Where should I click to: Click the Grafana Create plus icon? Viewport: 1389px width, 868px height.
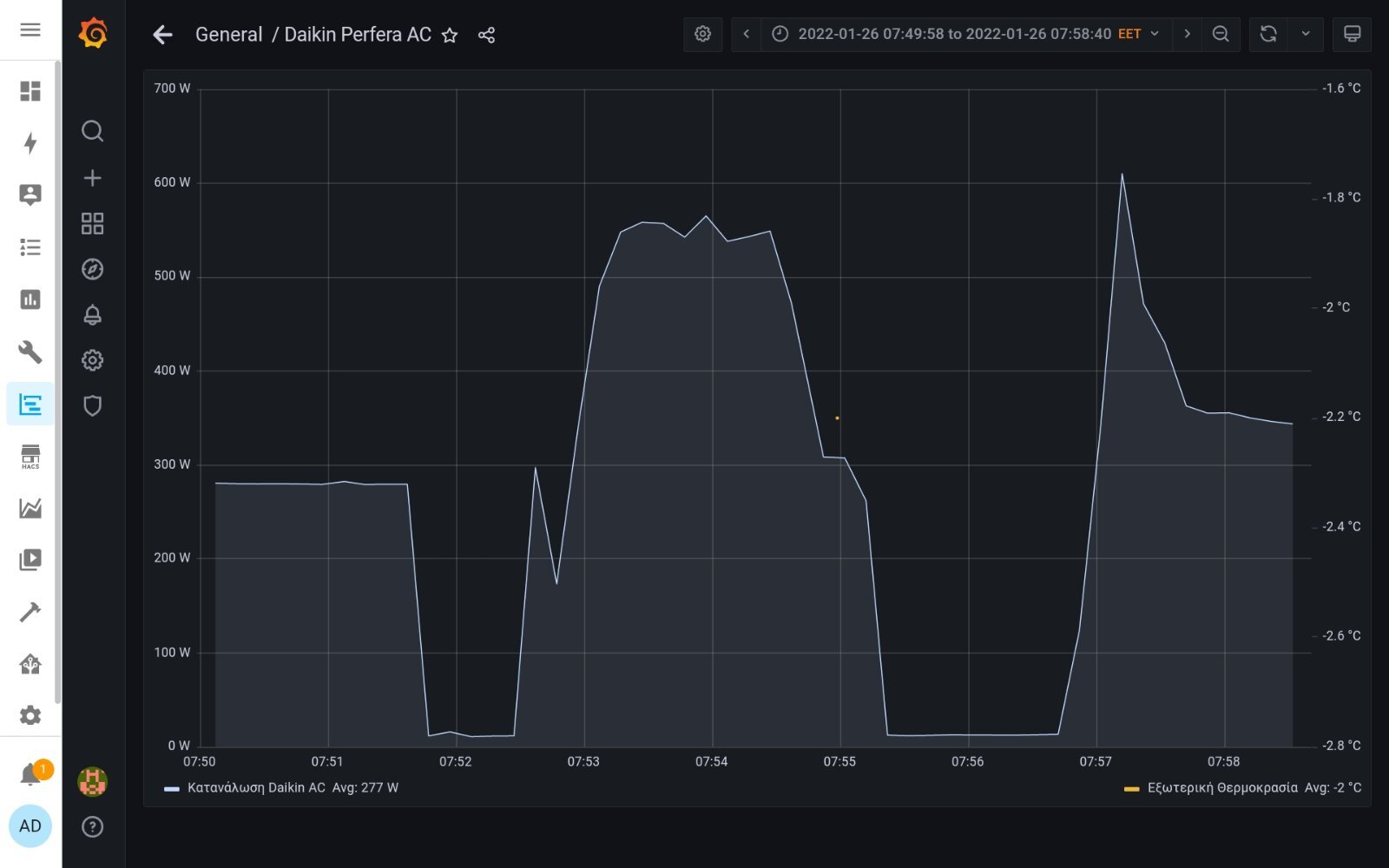93,178
